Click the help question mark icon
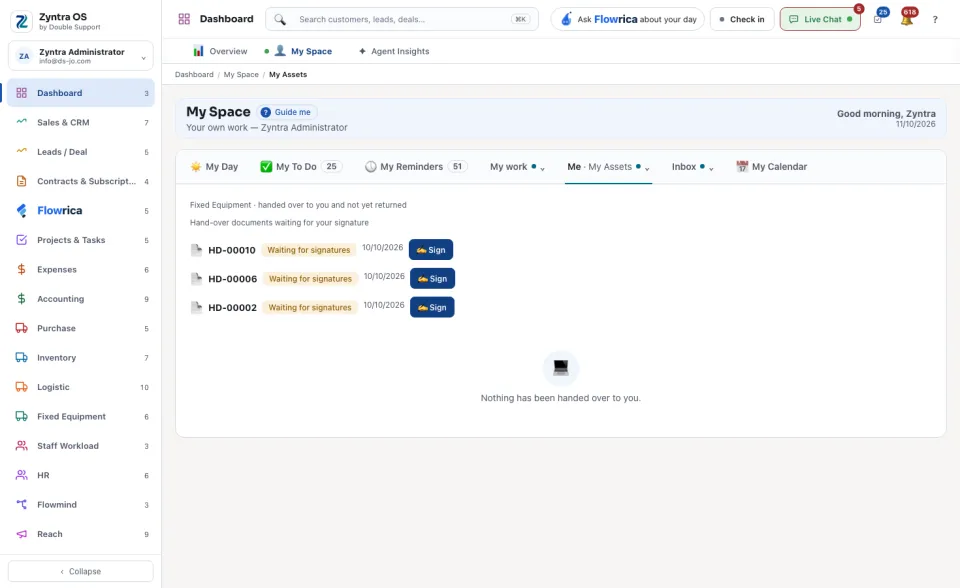This screenshot has width=960, height=588. tap(935, 20)
